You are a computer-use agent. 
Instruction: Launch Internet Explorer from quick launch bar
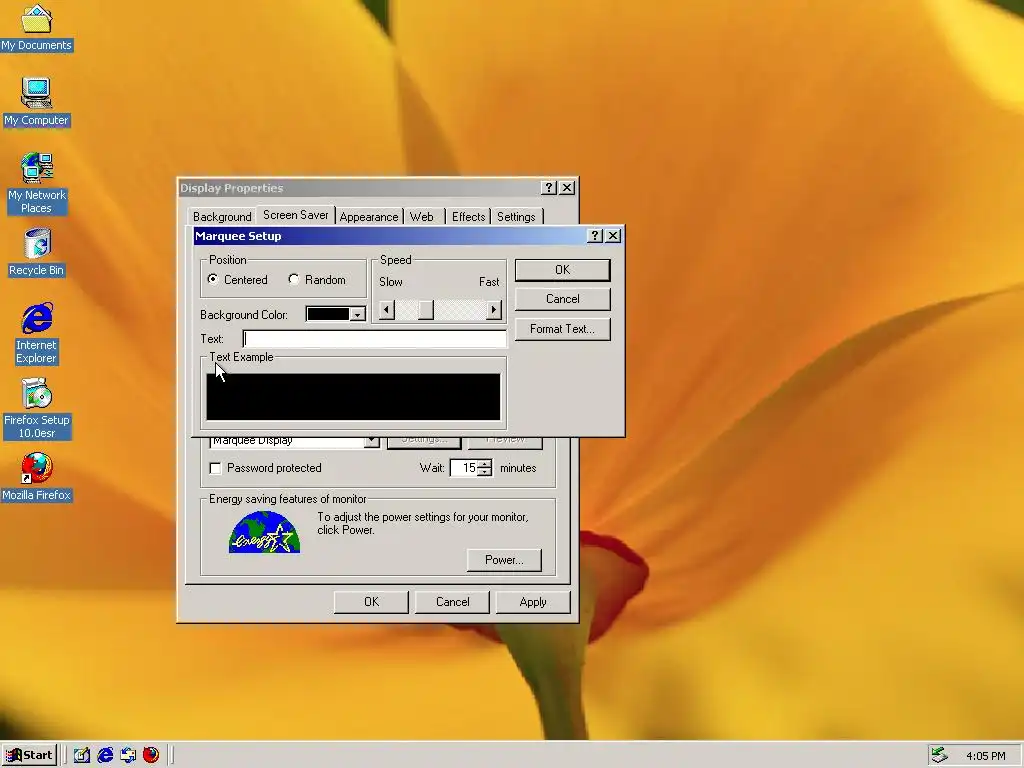pos(105,755)
